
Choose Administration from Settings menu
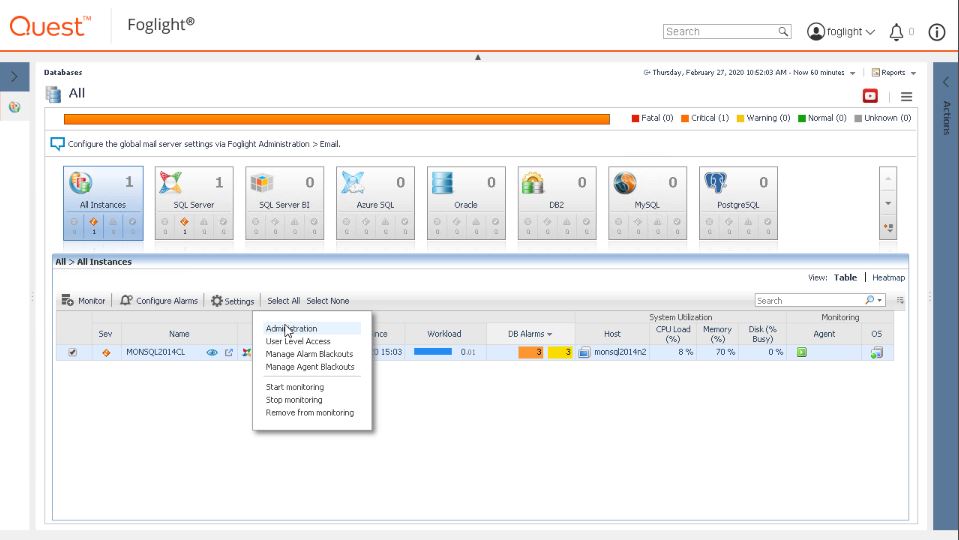click(x=291, y=328)
